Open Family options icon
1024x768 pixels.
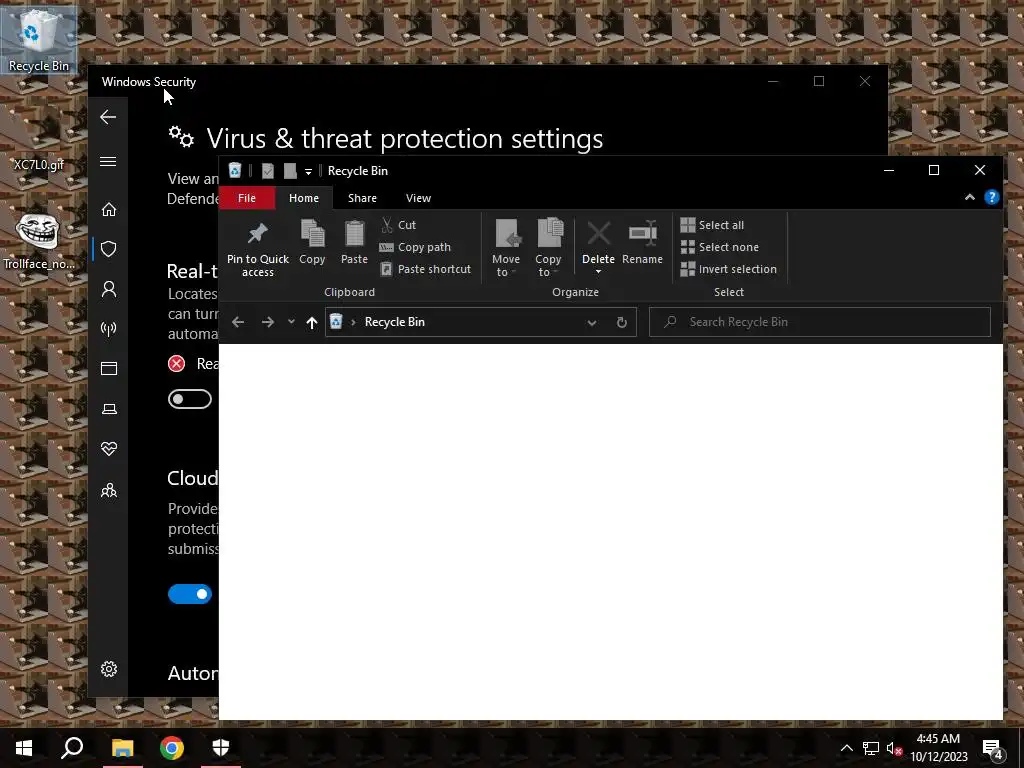108,490
